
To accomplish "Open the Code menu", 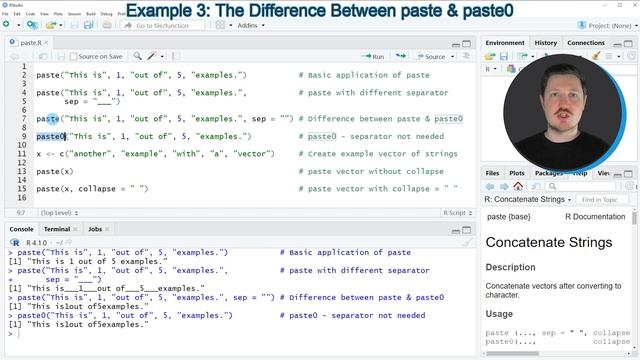I will [x=30, y=14].
